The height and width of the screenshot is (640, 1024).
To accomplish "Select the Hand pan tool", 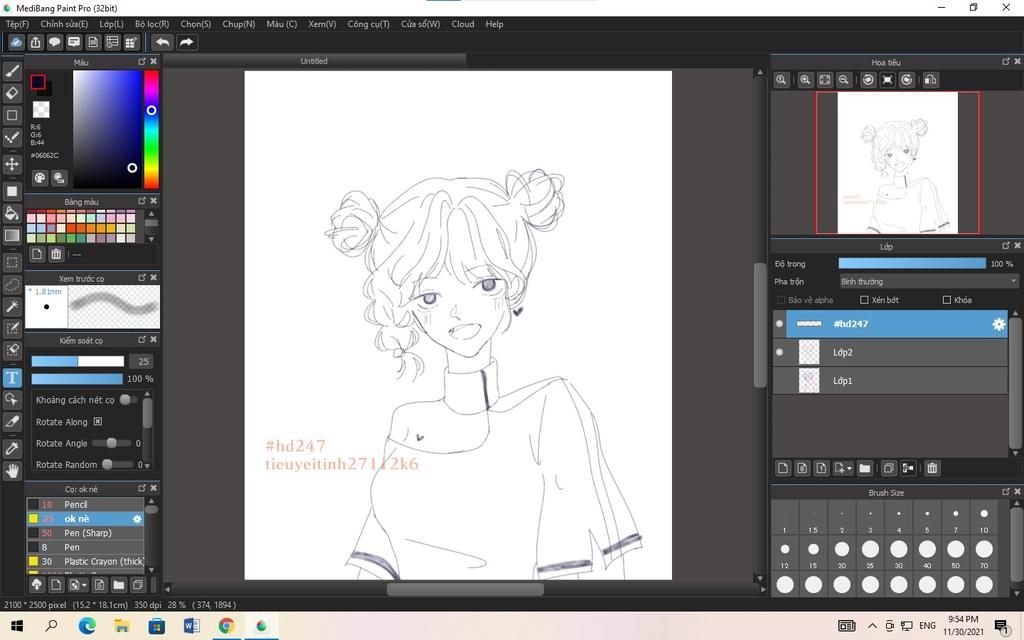I will [12, 470].
